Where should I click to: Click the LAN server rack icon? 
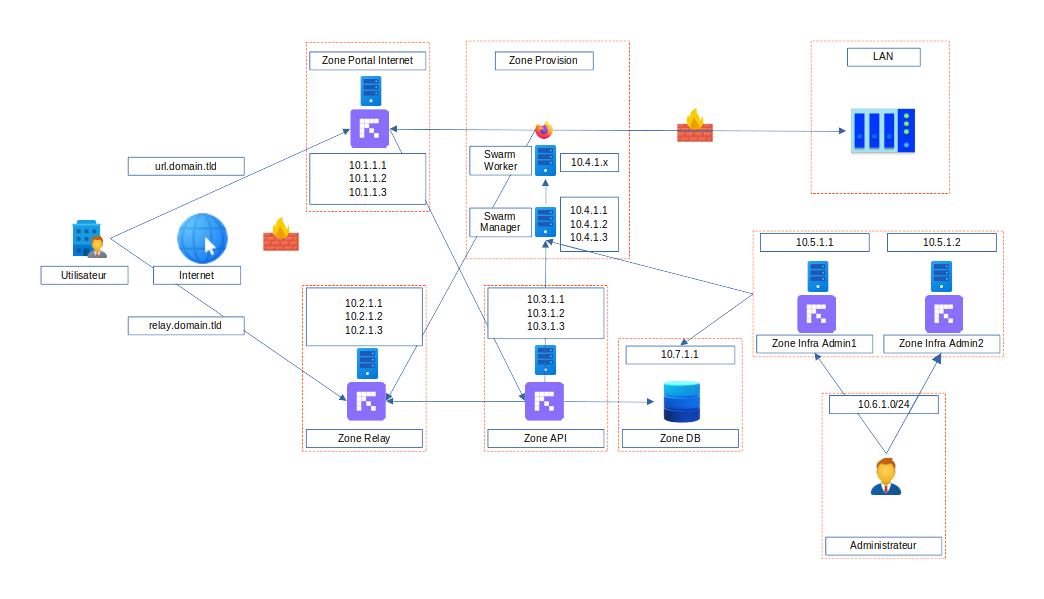[x=882, y=131]
